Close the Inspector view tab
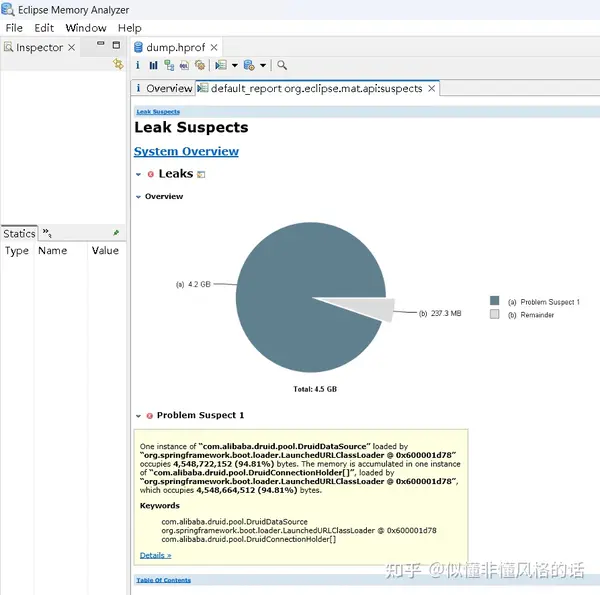 72,47
